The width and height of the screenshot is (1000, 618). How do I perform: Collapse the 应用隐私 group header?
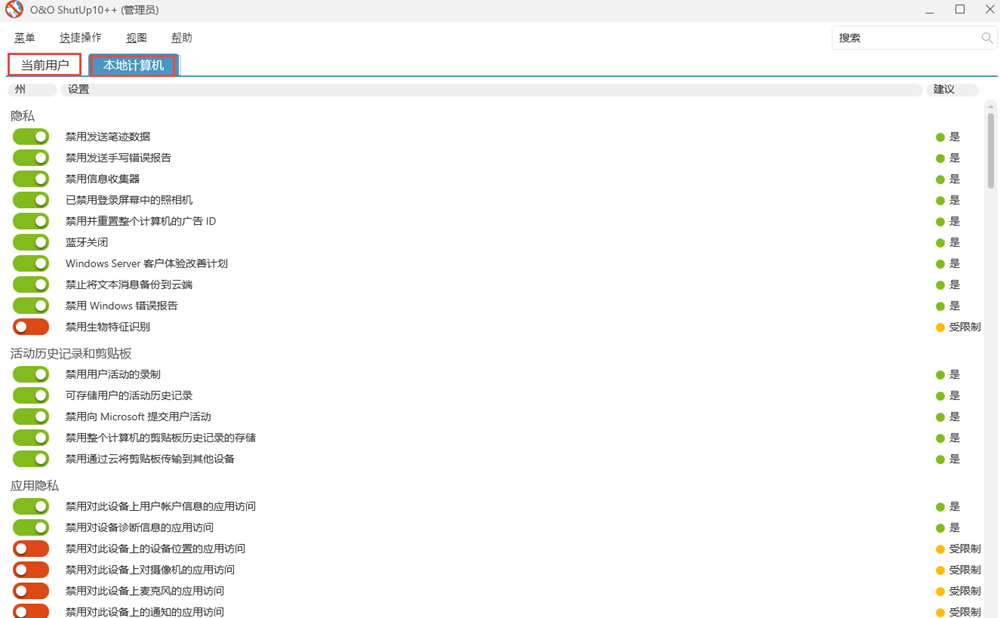(x=35, y=486)
